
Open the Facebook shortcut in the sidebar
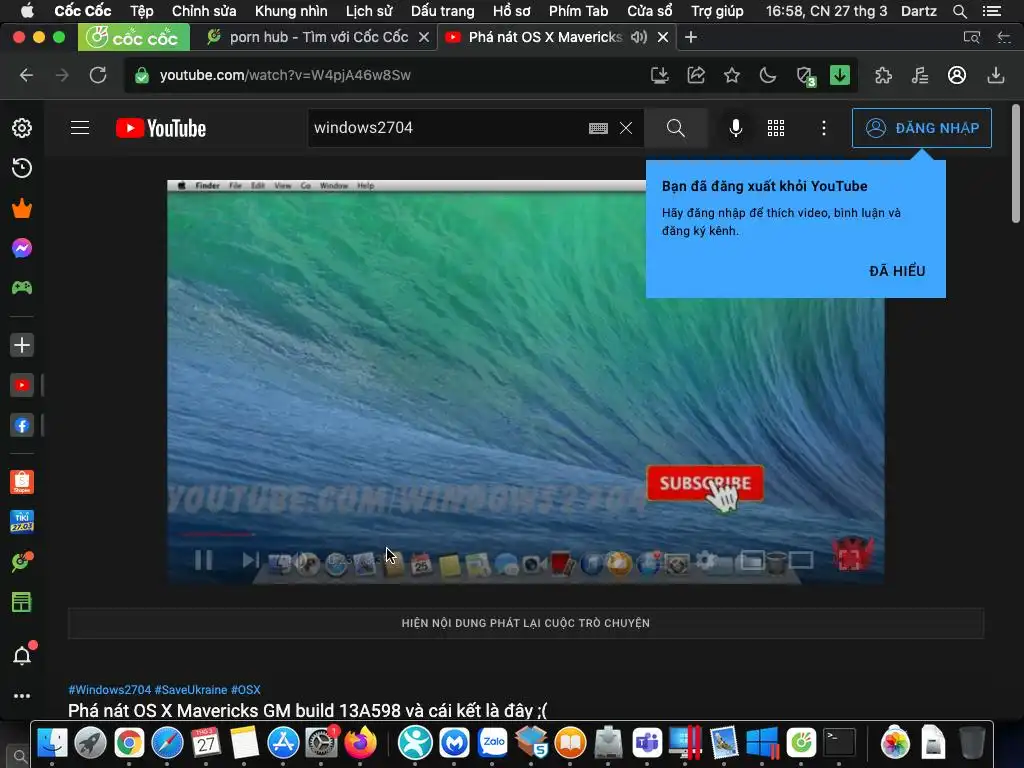pos(22,426)
